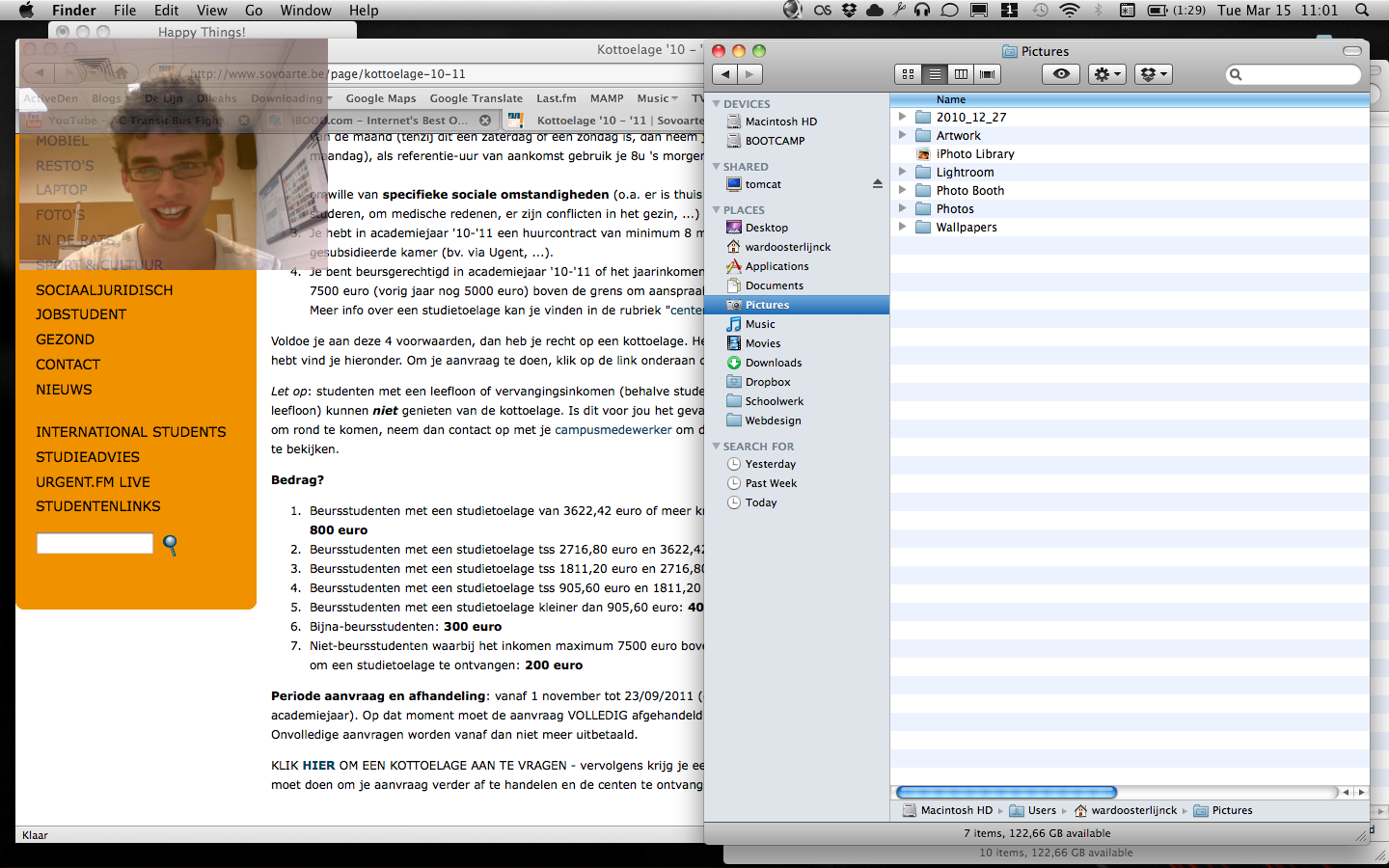
Task: Click the Dropbox menu bar icon
Action: 849,10
